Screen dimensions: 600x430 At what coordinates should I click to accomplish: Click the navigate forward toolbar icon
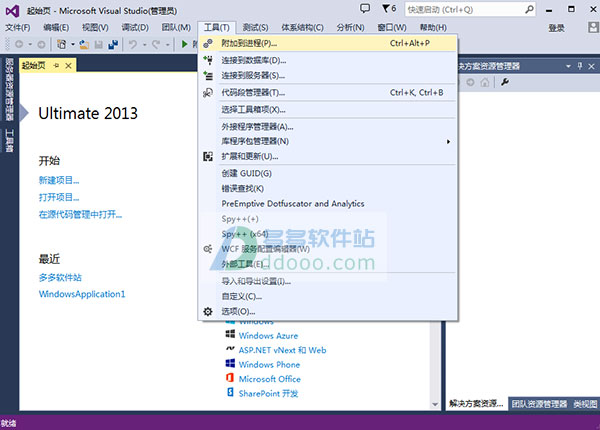[41, 44]
